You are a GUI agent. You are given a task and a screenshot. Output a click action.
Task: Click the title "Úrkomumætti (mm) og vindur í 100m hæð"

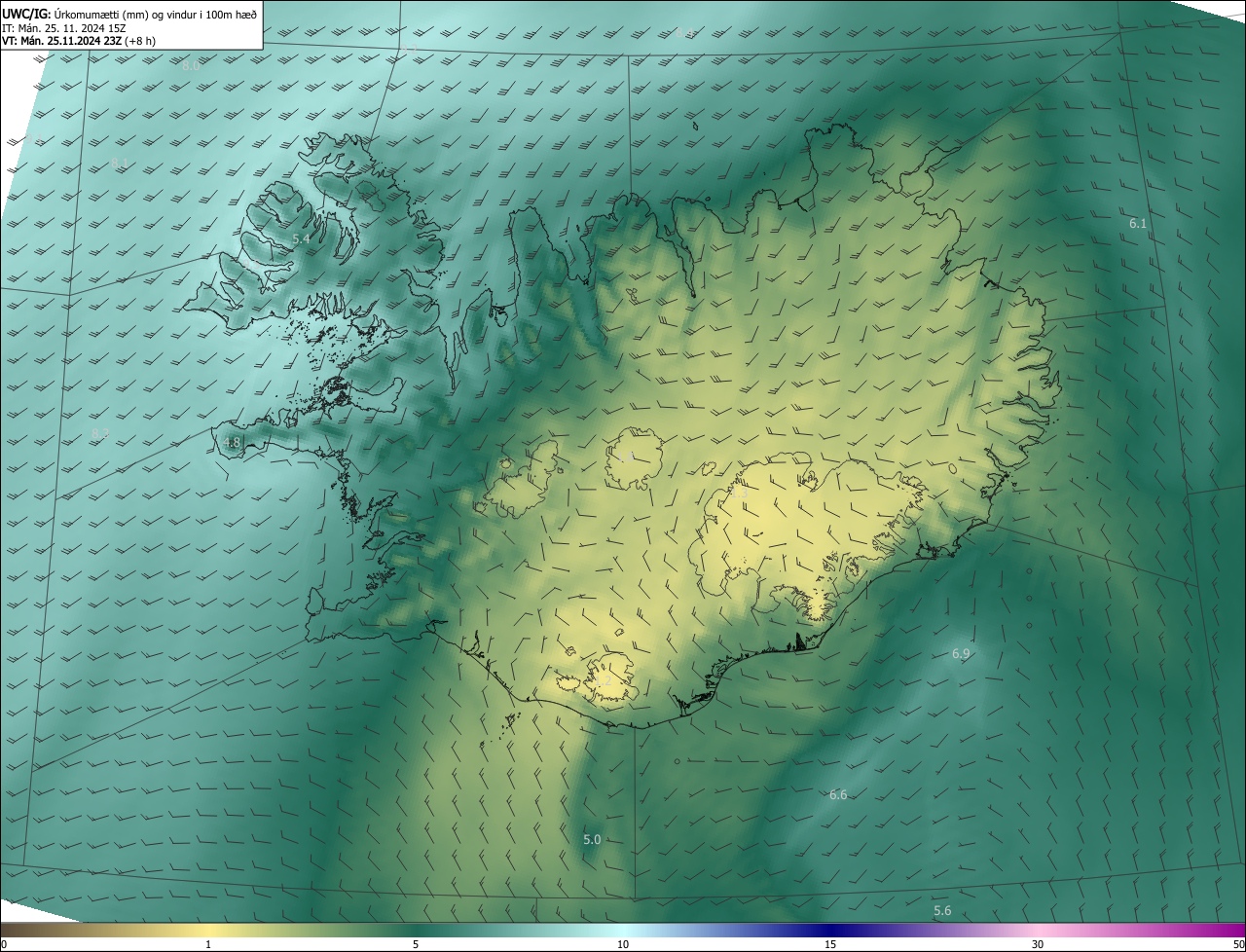[x=156, y=13]
